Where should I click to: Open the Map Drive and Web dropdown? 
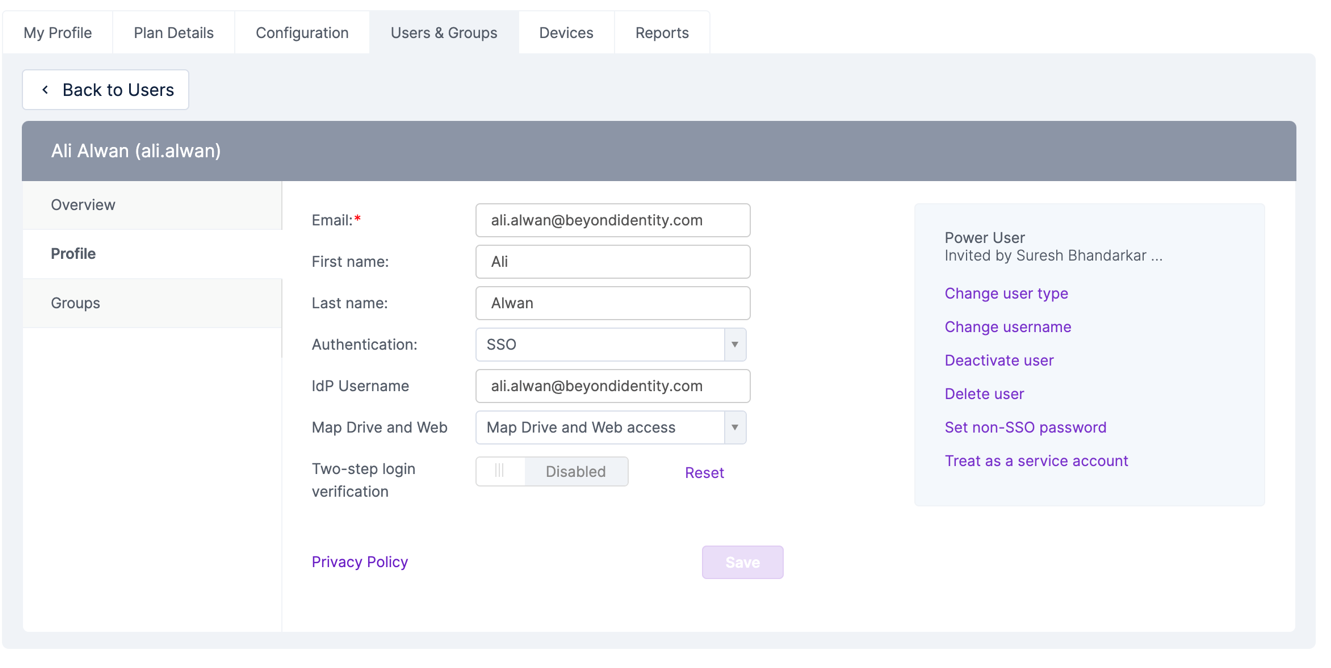coord(611,428)
